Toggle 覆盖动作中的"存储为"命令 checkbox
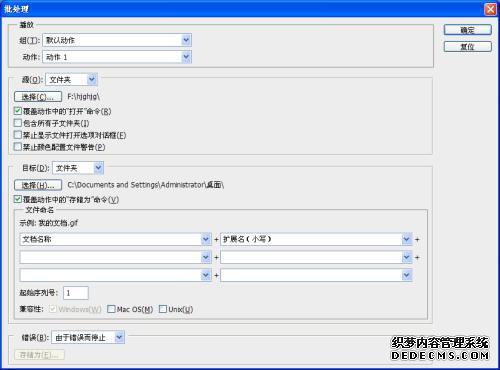This screenshot has height=370, width=500. 18,199
